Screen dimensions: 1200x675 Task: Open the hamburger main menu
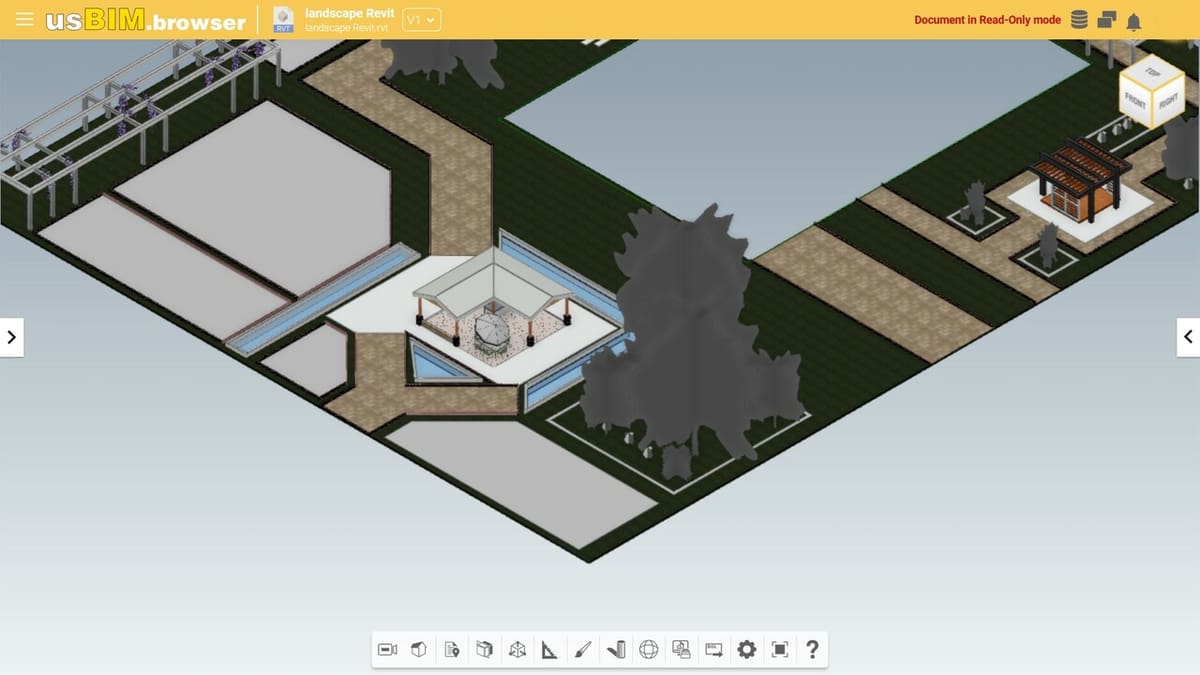pyautogui.click(x=25, y=20)
